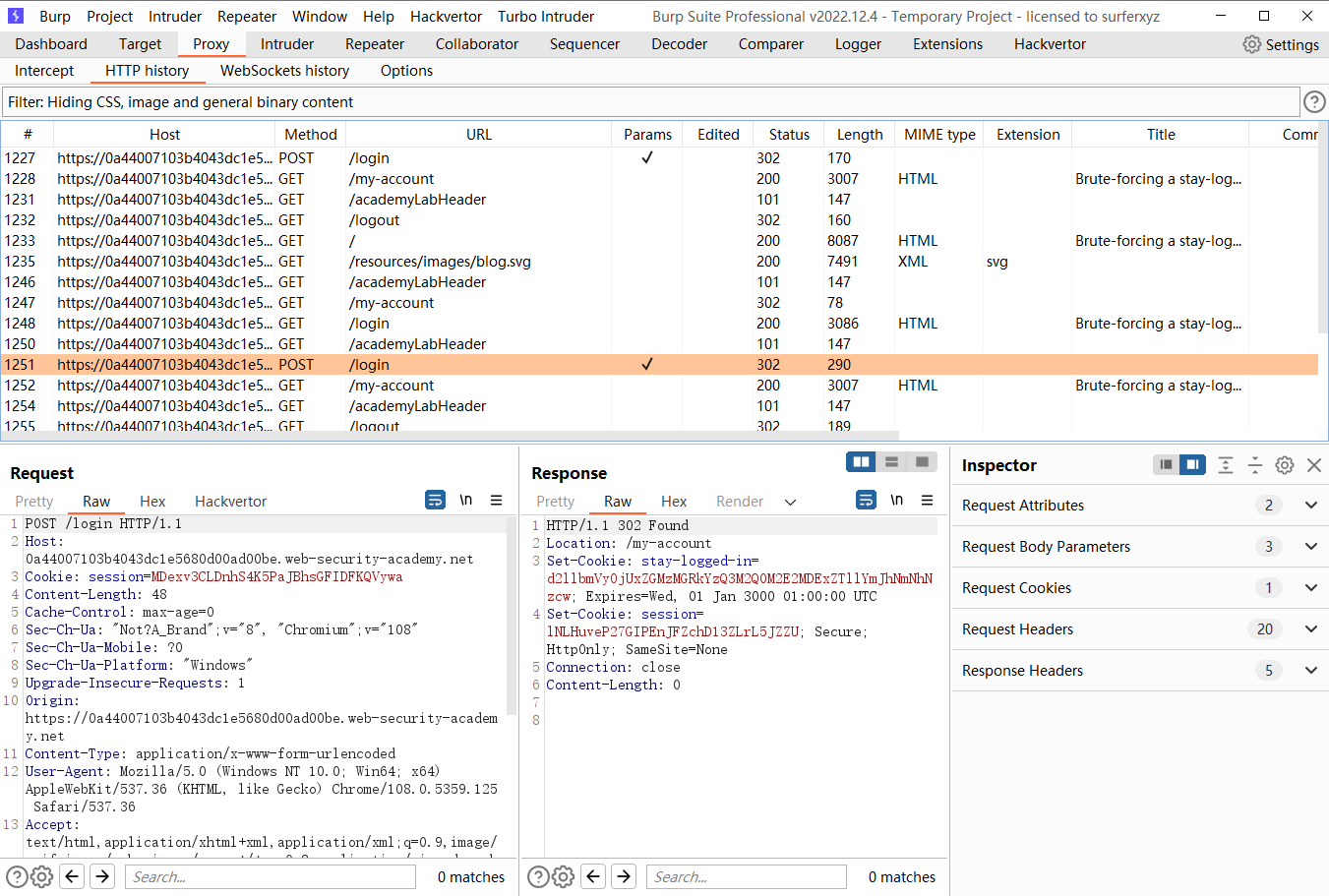The height and width of the screenshot is (896, 1329).
Task: Open the Decoder tab
Action: coord(679,43)
